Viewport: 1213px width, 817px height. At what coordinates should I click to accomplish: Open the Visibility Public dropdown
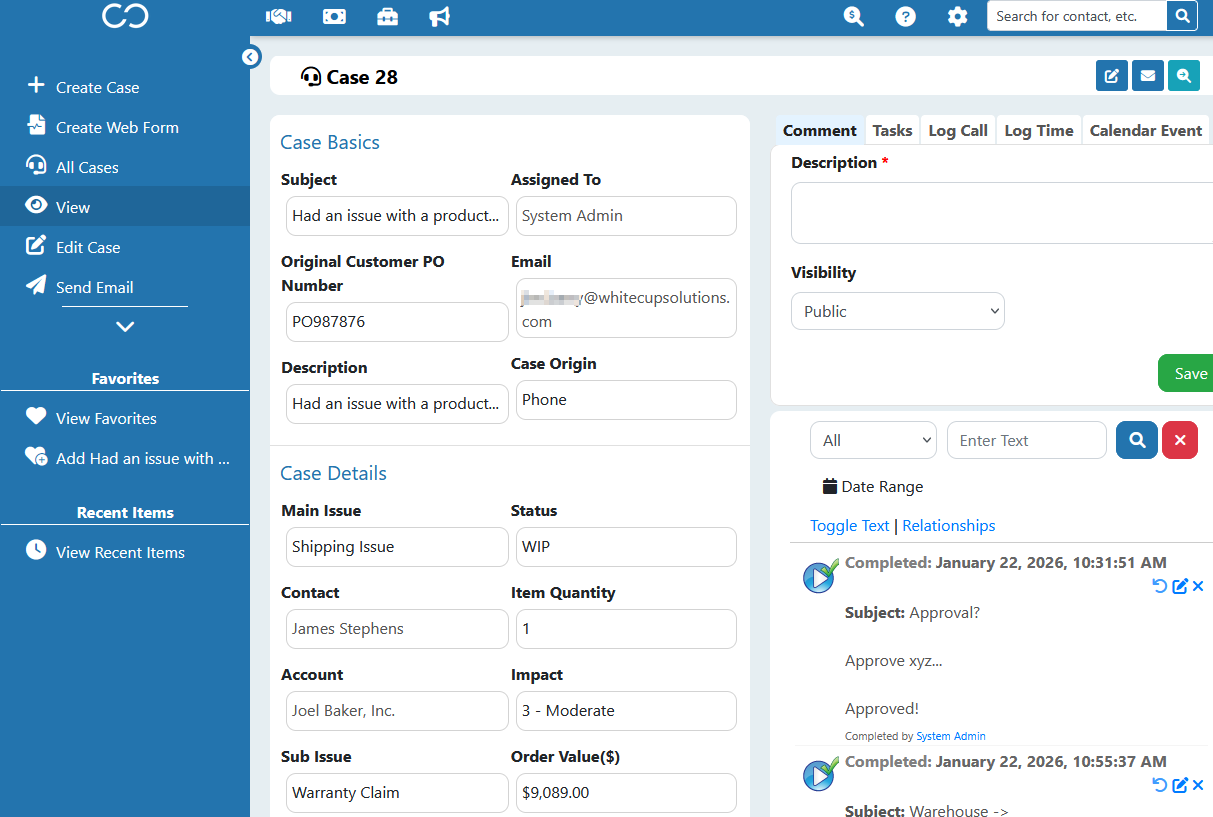[898, 311]
